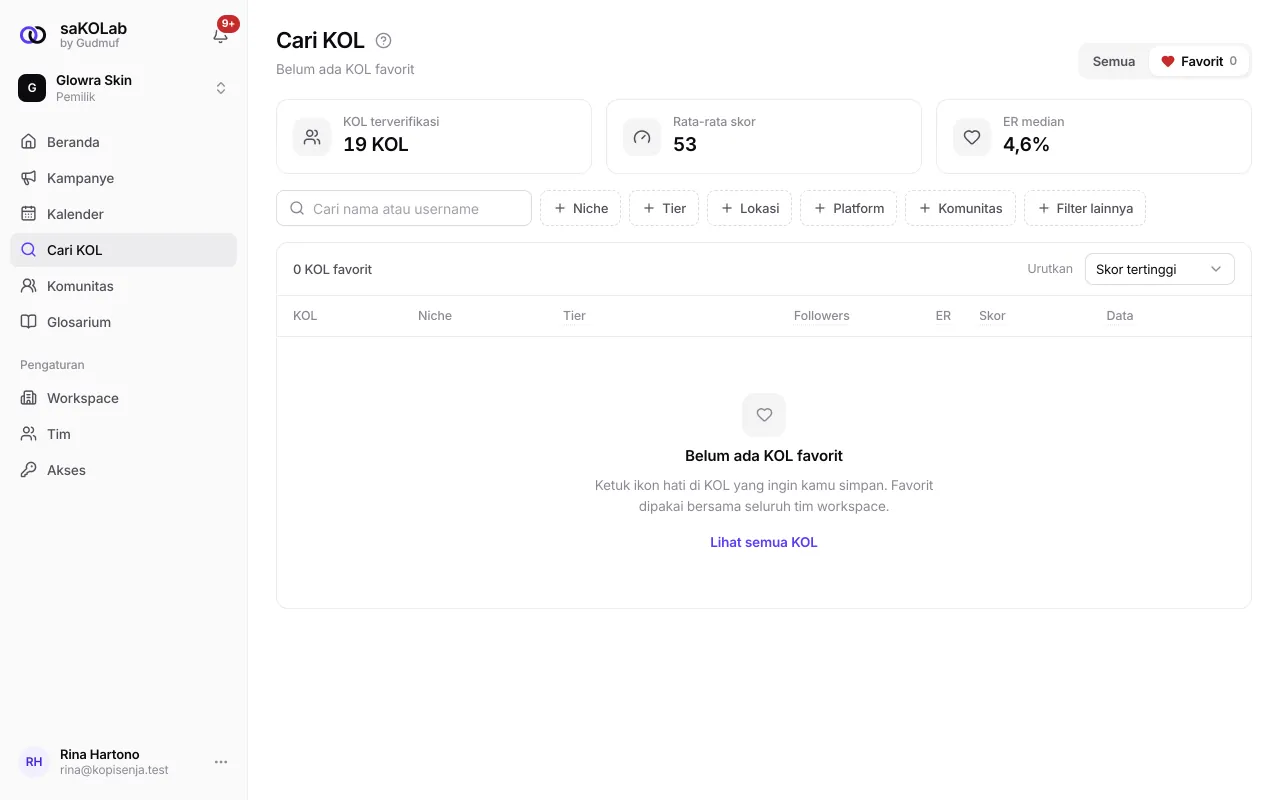Click the ER column header
The width and height of the screenshot is (1280, 800).
(943, 316)
